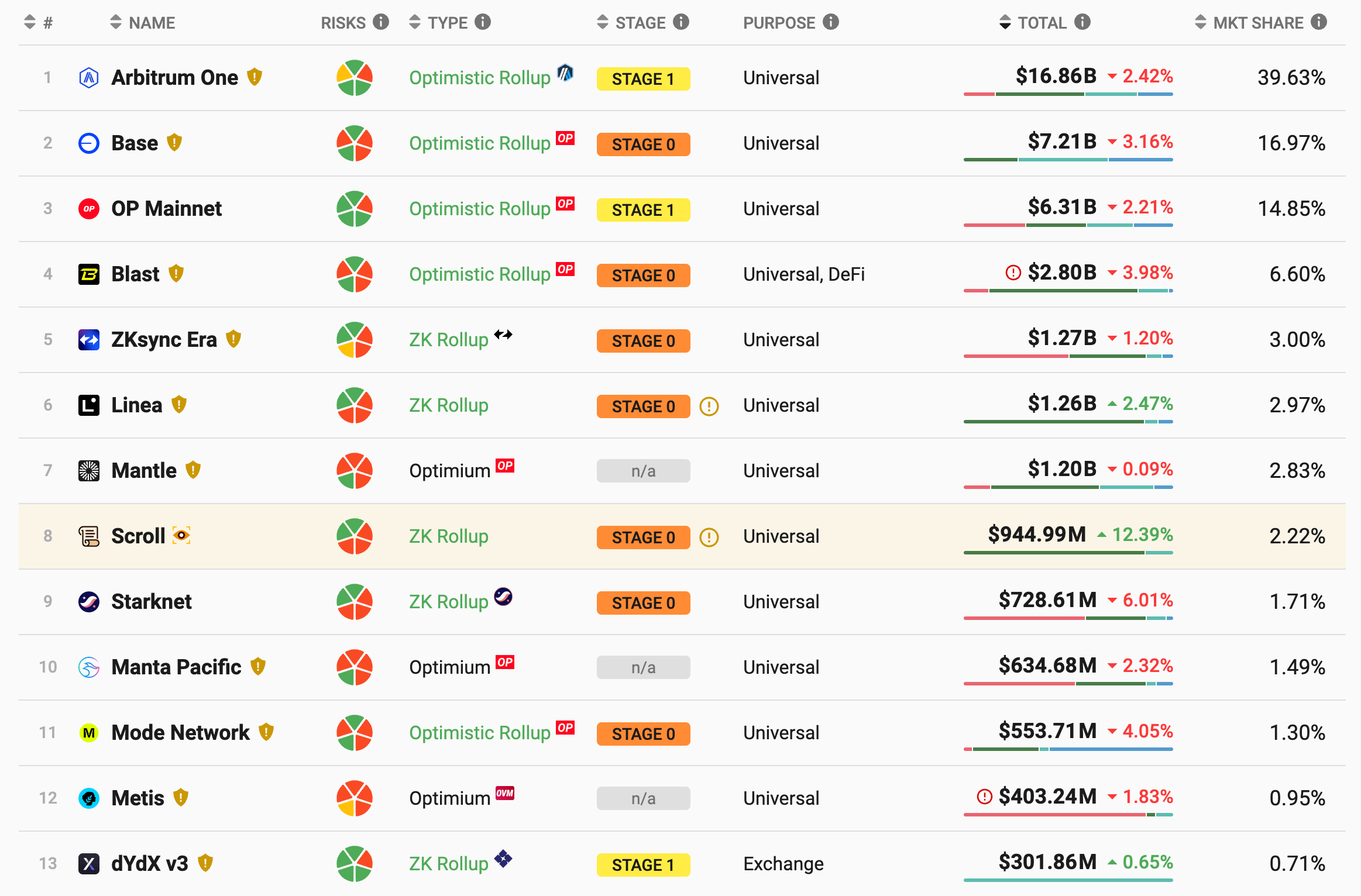1361x896 pixels.
Task: Click the OVM badge next to Metis
Action: tap(504, 794)
